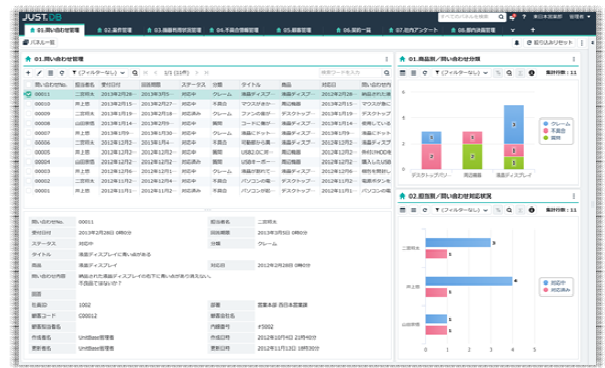Click magnifier icon in staff chart toolbar
The width and height of the screenshot is (605, 368).
pyautogui.click(x=509, y=210)
